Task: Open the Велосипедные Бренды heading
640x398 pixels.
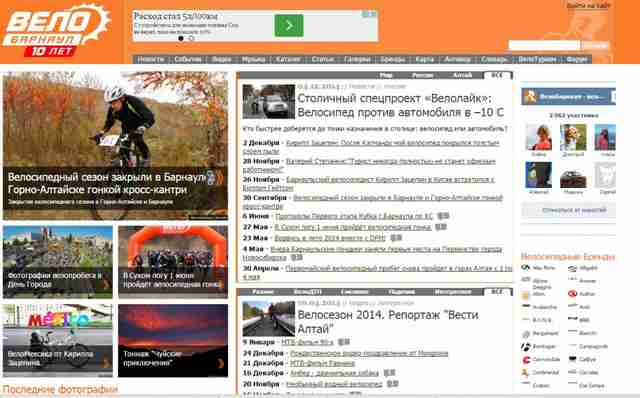Action: coord(568,257)
